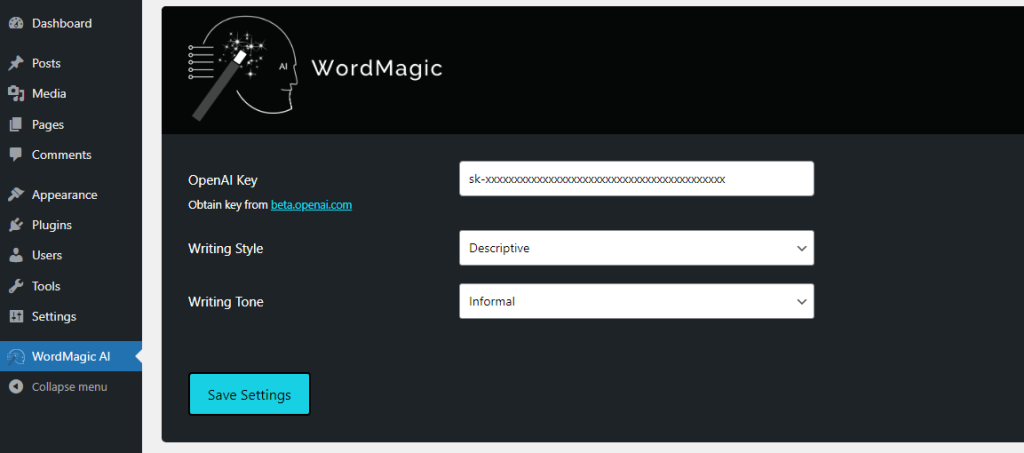
Task: Click the WordMagic wand logo in header
Action: tap(243, 68)
